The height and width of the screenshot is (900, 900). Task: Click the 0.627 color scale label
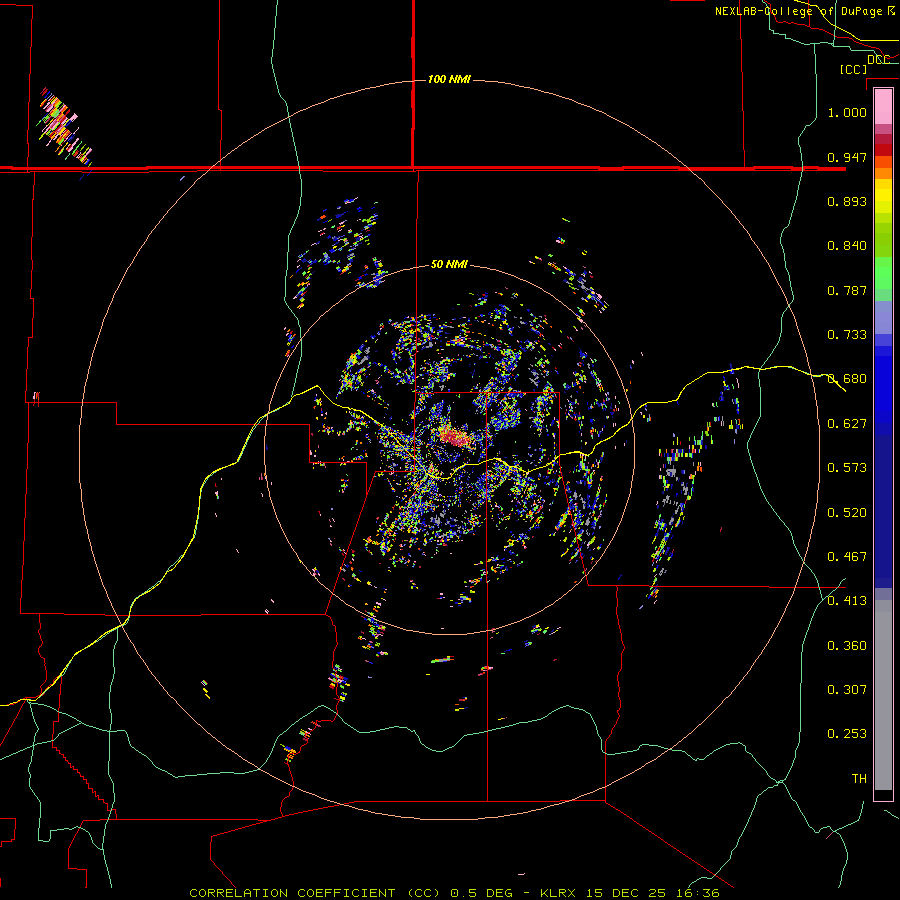click(x=847, y=424)
